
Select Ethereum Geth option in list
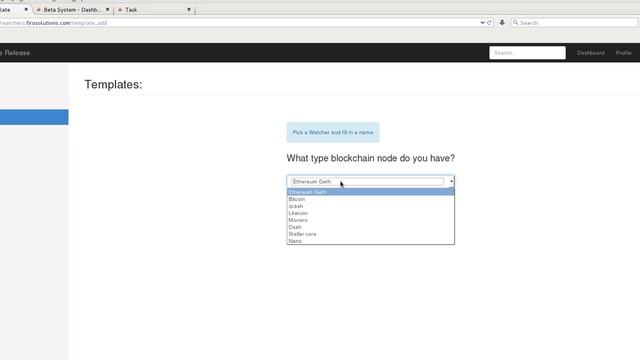click(x=371, y=192)
